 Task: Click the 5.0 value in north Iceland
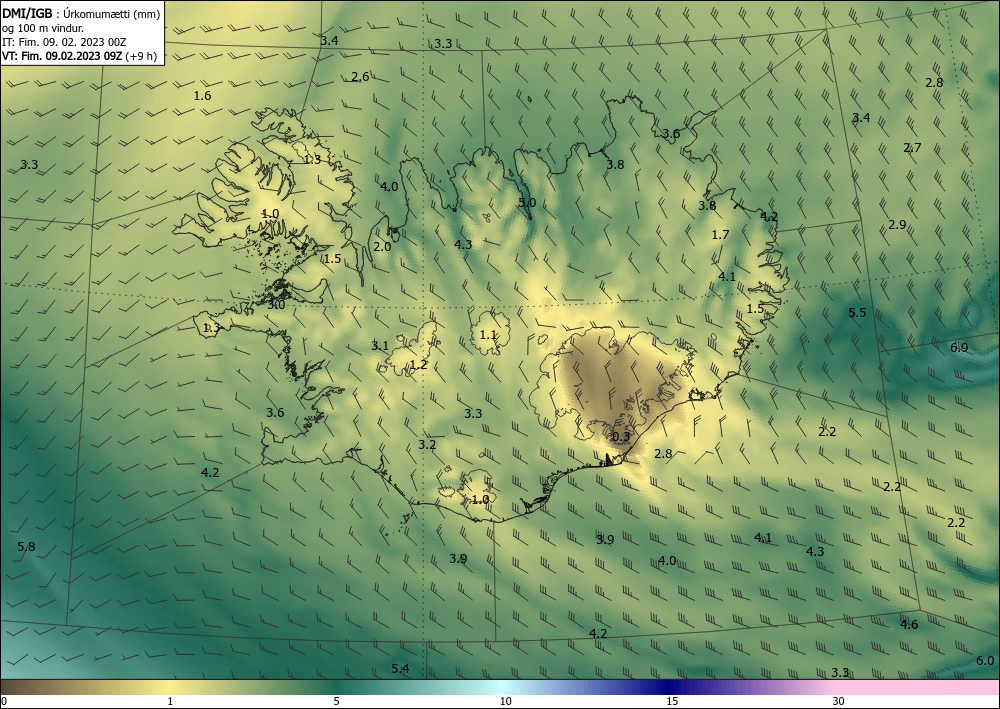point(527,203)
